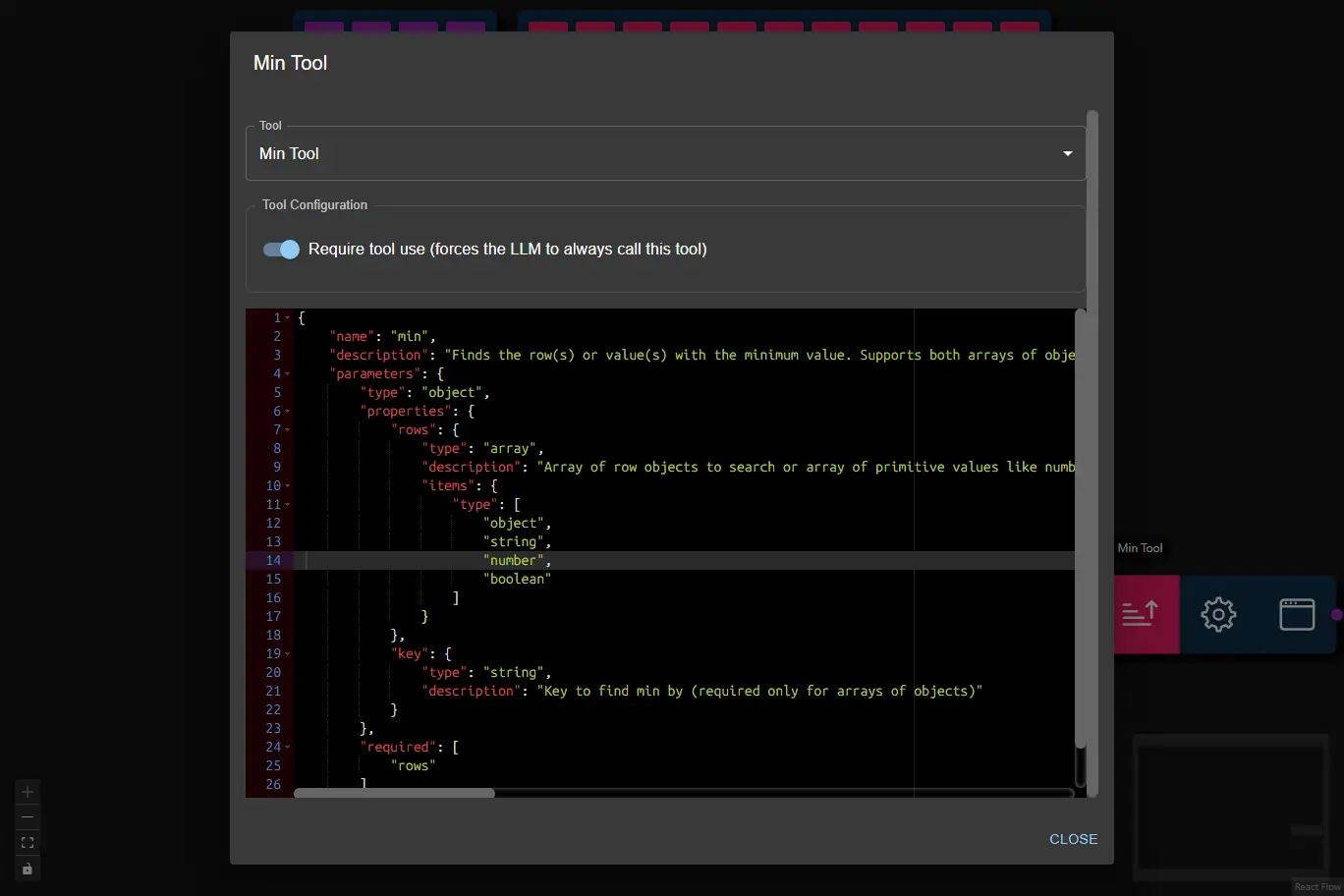
Task: Collapse the items object at line 10
Action: (x=288, y=485)
